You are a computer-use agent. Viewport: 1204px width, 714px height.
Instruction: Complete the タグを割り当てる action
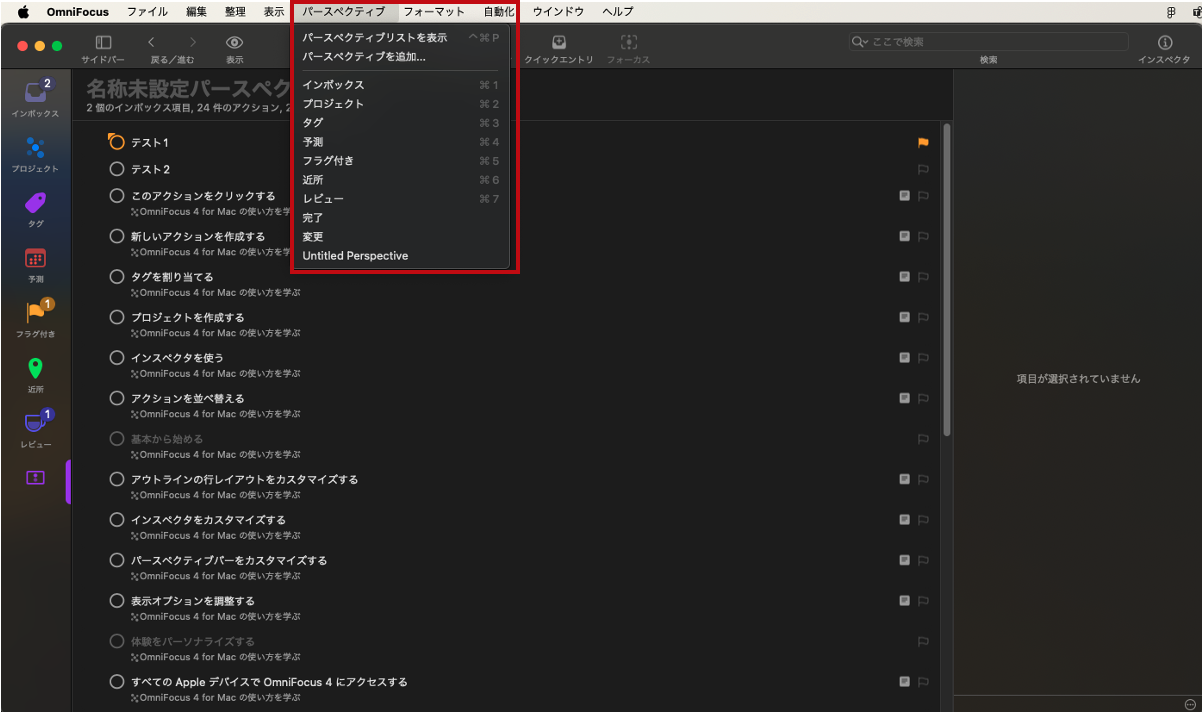(x=117, y=277)
